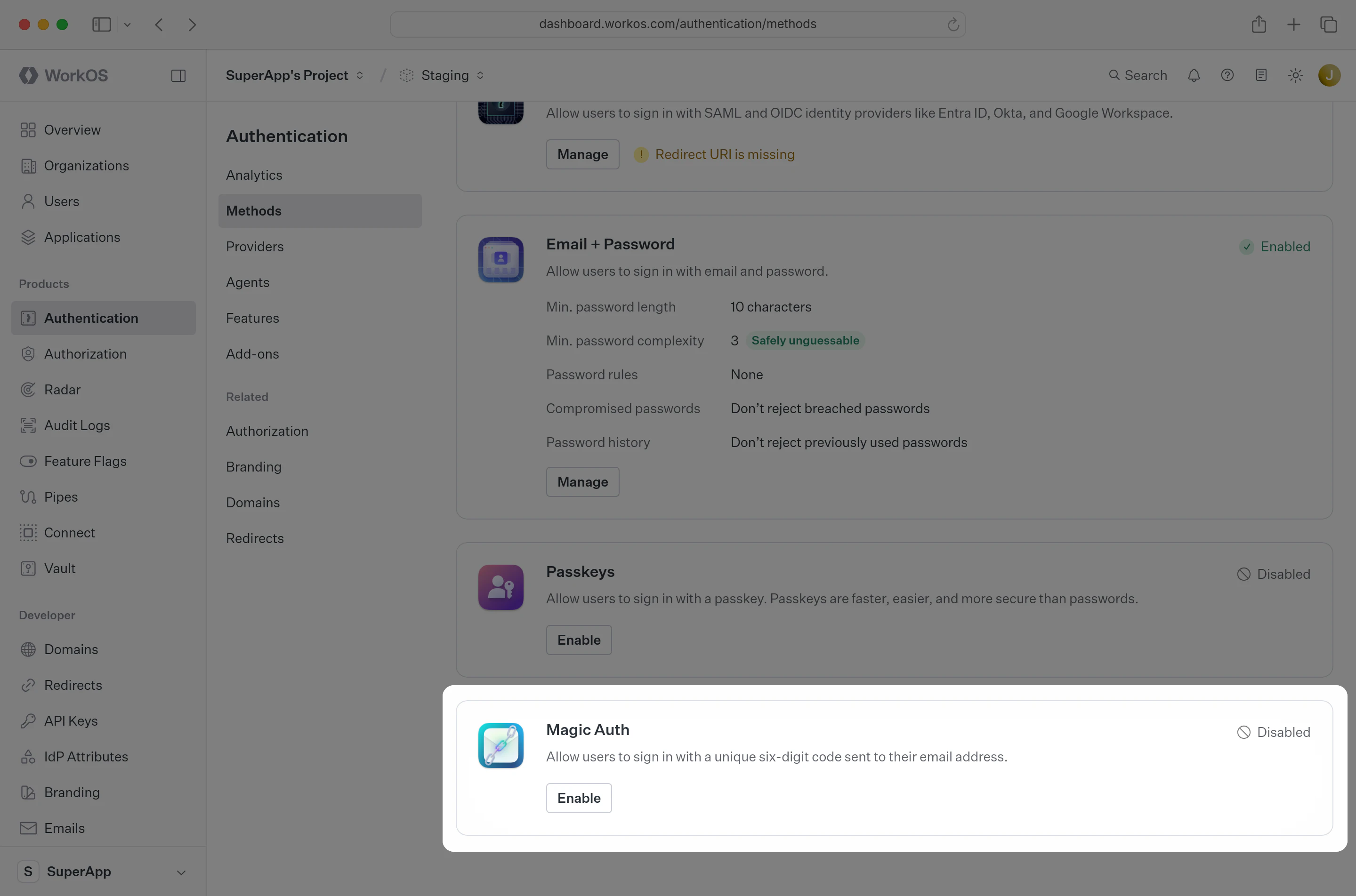The height and width of the screenshot is (896, 1356).
Task: Expand the SuperApp workspace menu
Action: (104, 872)
